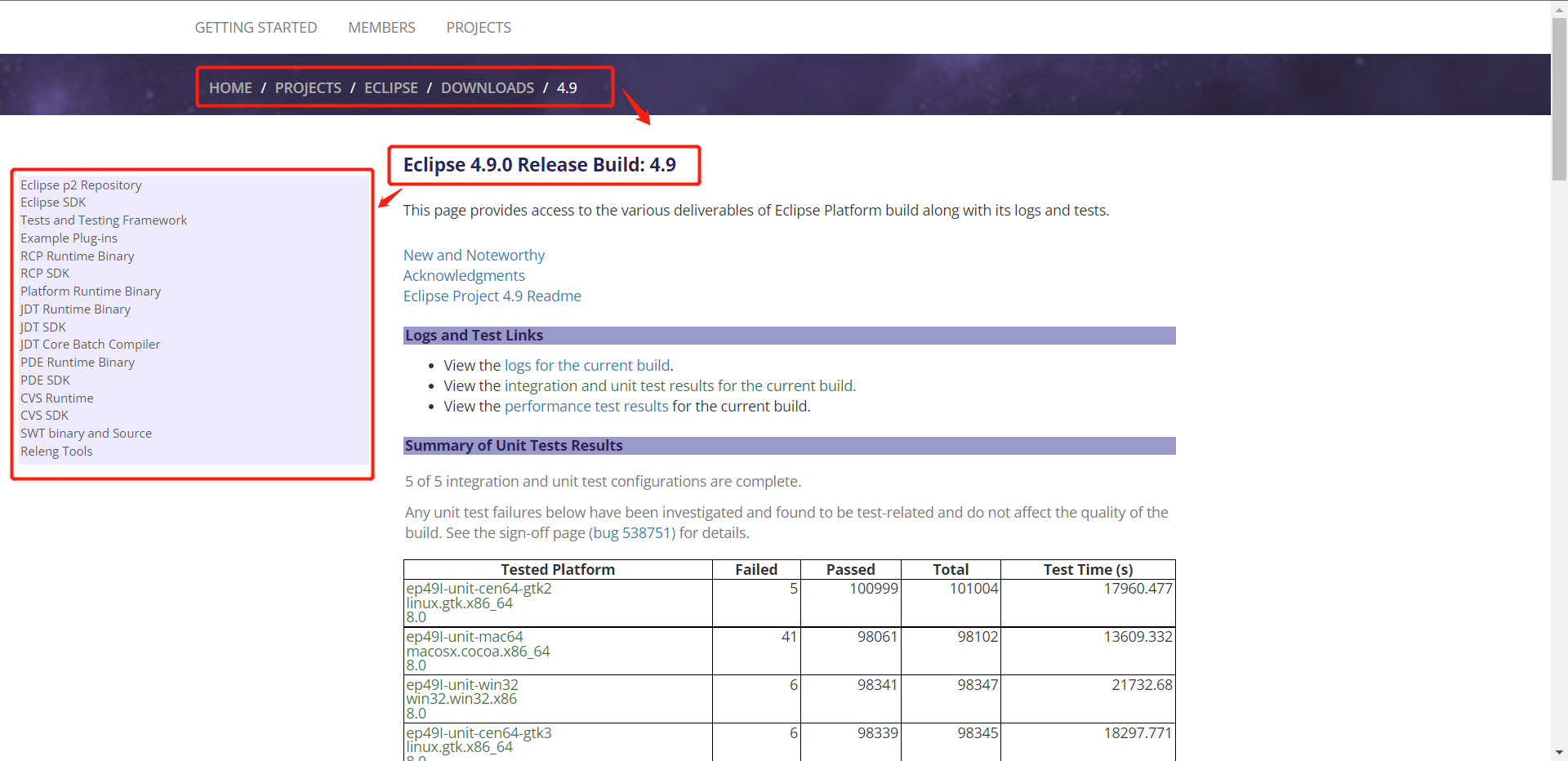Click the 4.9 breadcrumb entry
1568x761 pixels.
[567, 87]
